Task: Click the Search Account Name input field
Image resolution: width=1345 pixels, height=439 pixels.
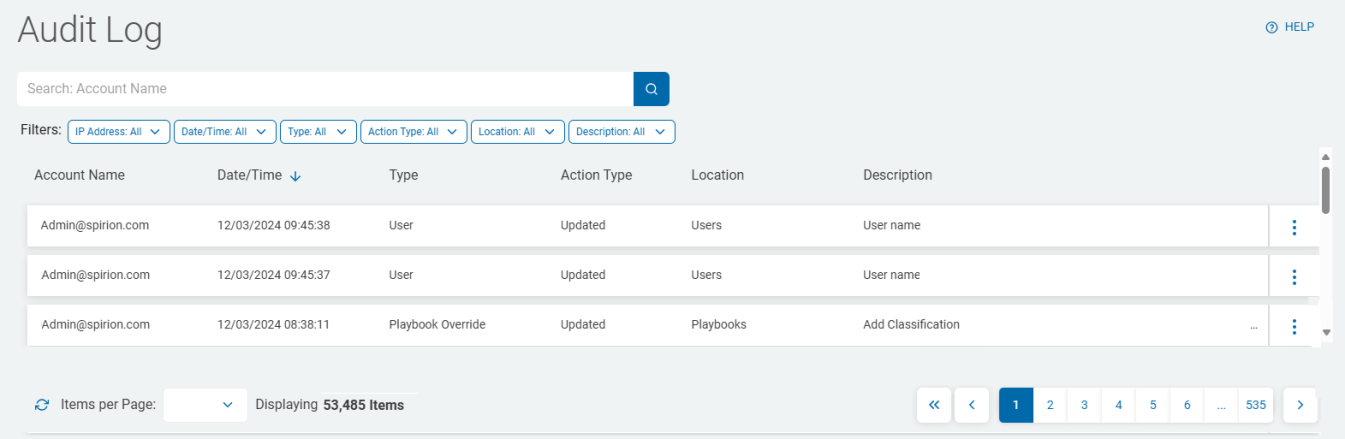Action: 325,89
